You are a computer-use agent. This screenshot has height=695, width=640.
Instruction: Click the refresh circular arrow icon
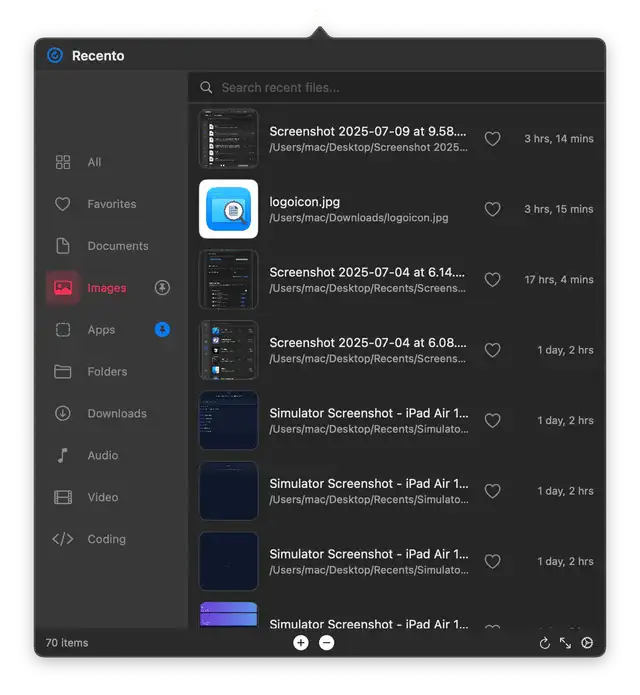(x=545, y=643)
